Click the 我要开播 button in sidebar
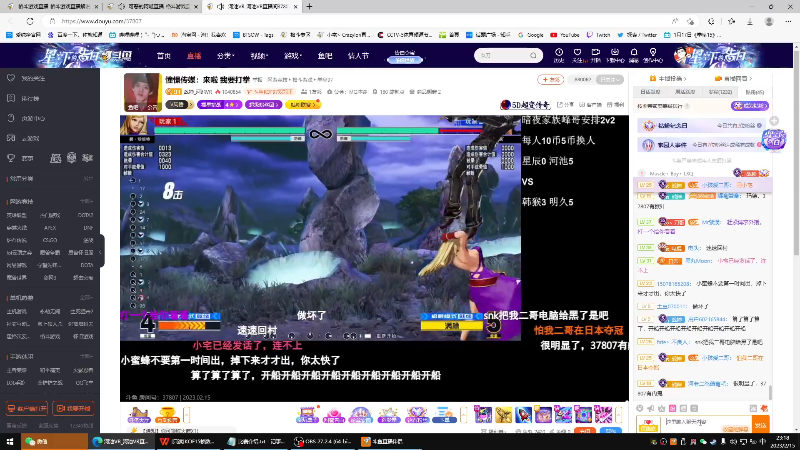Image resolution: width=800 pixels, height=450 pixels. coord(74,409)
